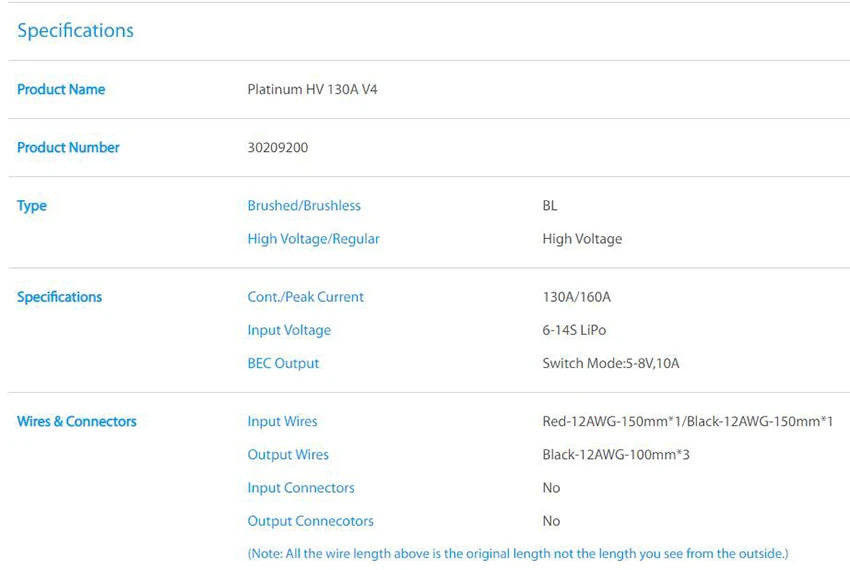Click the value Platinum HV 130A V4
The height and width of the screenshot is (570, 850).
(312, 89)
